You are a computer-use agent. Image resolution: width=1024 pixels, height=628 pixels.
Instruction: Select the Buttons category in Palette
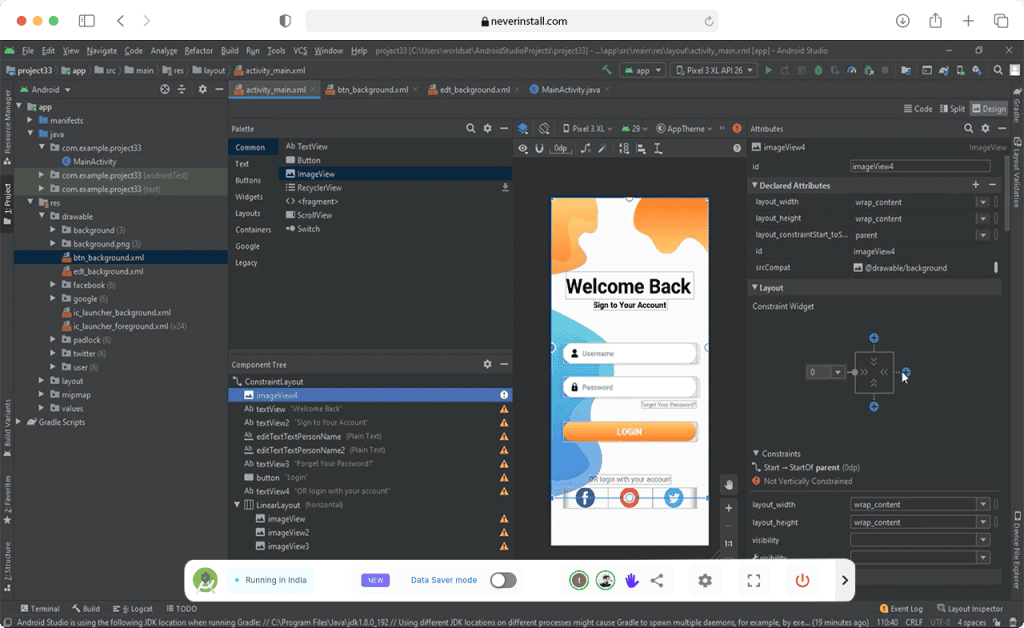tap(248, 180)
